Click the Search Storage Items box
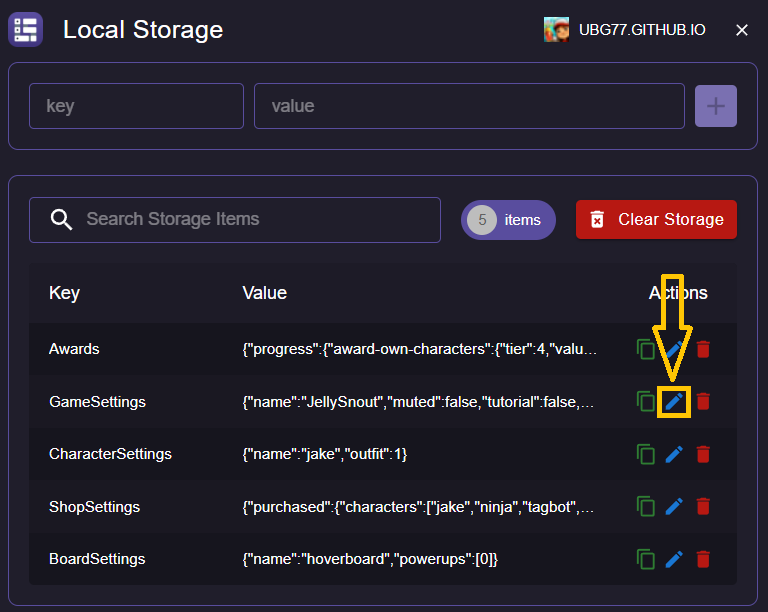The height and width of the screenshot is (612, 768). [250, 220]
